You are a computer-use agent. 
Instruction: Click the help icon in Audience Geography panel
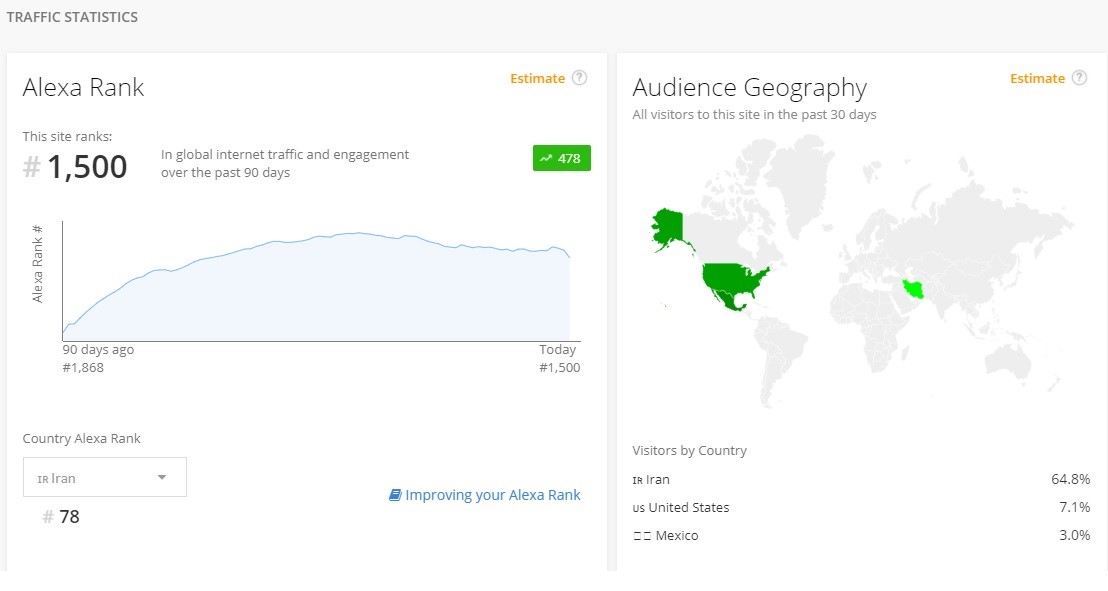(1079, 78)
